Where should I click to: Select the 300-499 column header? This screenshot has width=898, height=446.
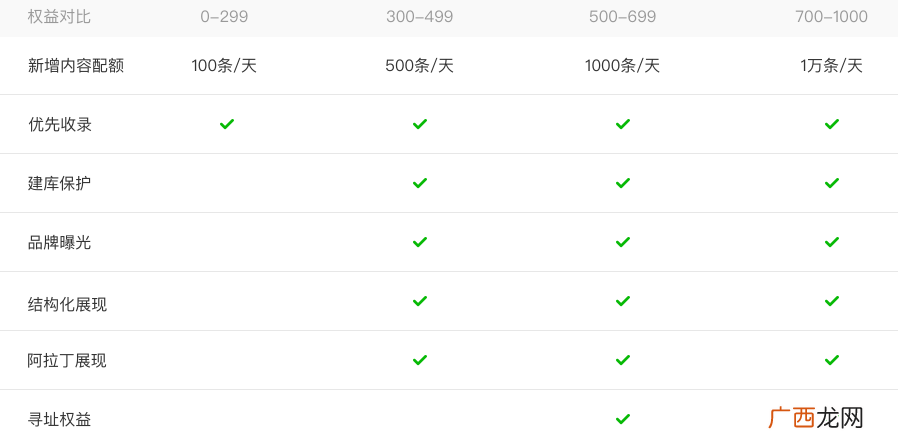pyautogui.click(x=420, y=17)
